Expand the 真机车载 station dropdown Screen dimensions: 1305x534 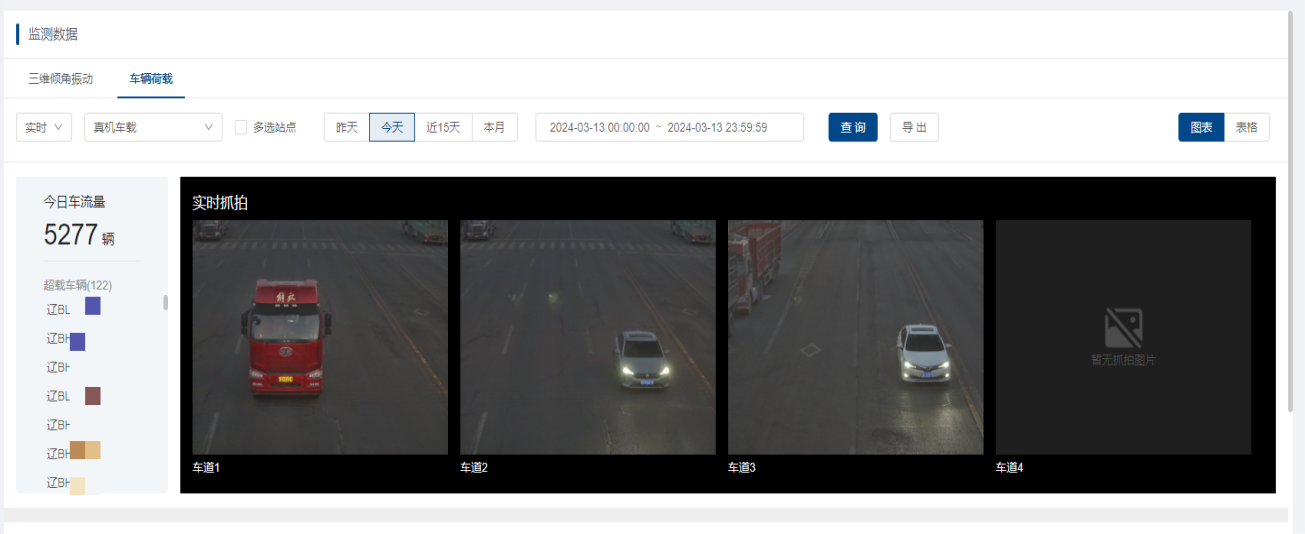tap(153, 127)
